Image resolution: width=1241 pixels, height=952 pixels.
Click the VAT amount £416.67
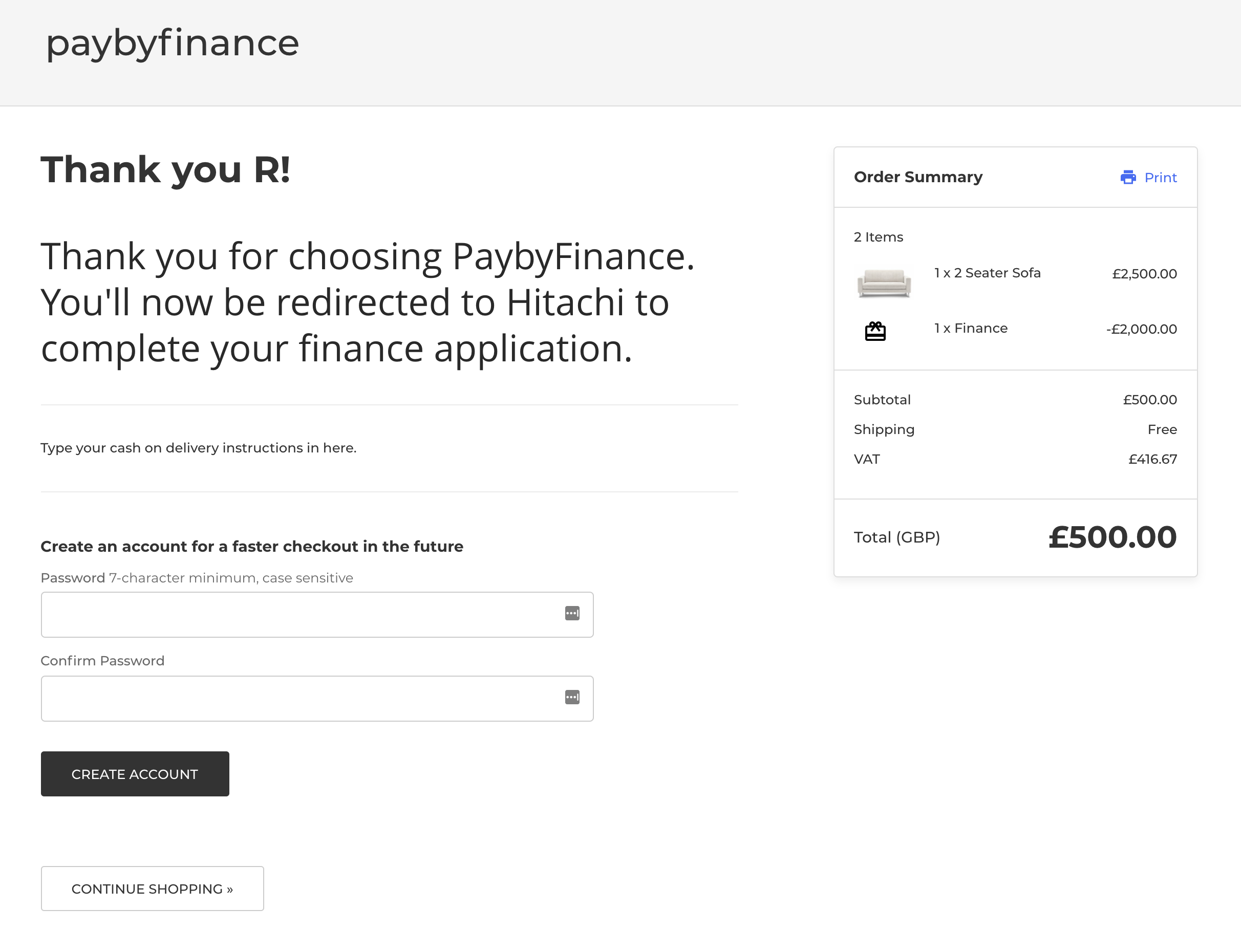click(1152, 459)
